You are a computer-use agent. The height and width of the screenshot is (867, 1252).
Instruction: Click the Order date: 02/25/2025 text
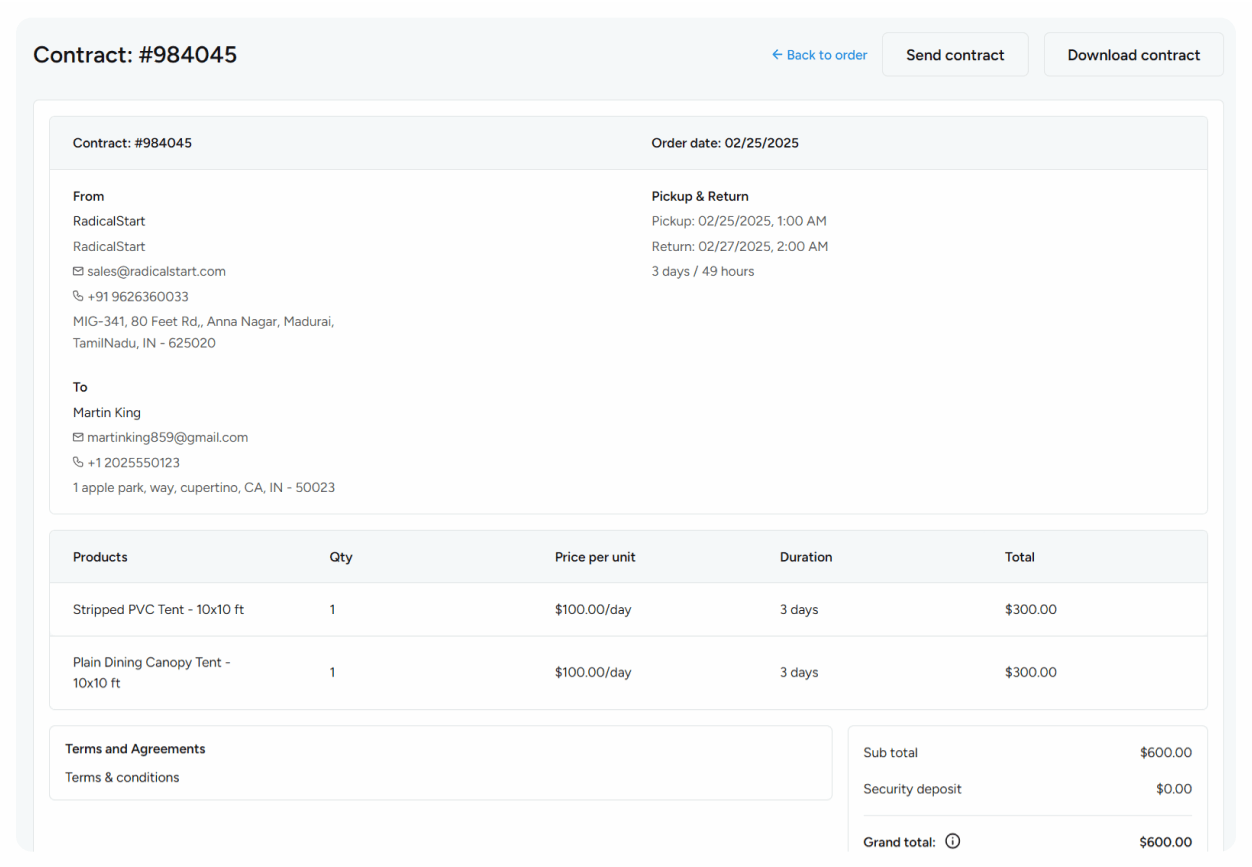click(725, 143)
